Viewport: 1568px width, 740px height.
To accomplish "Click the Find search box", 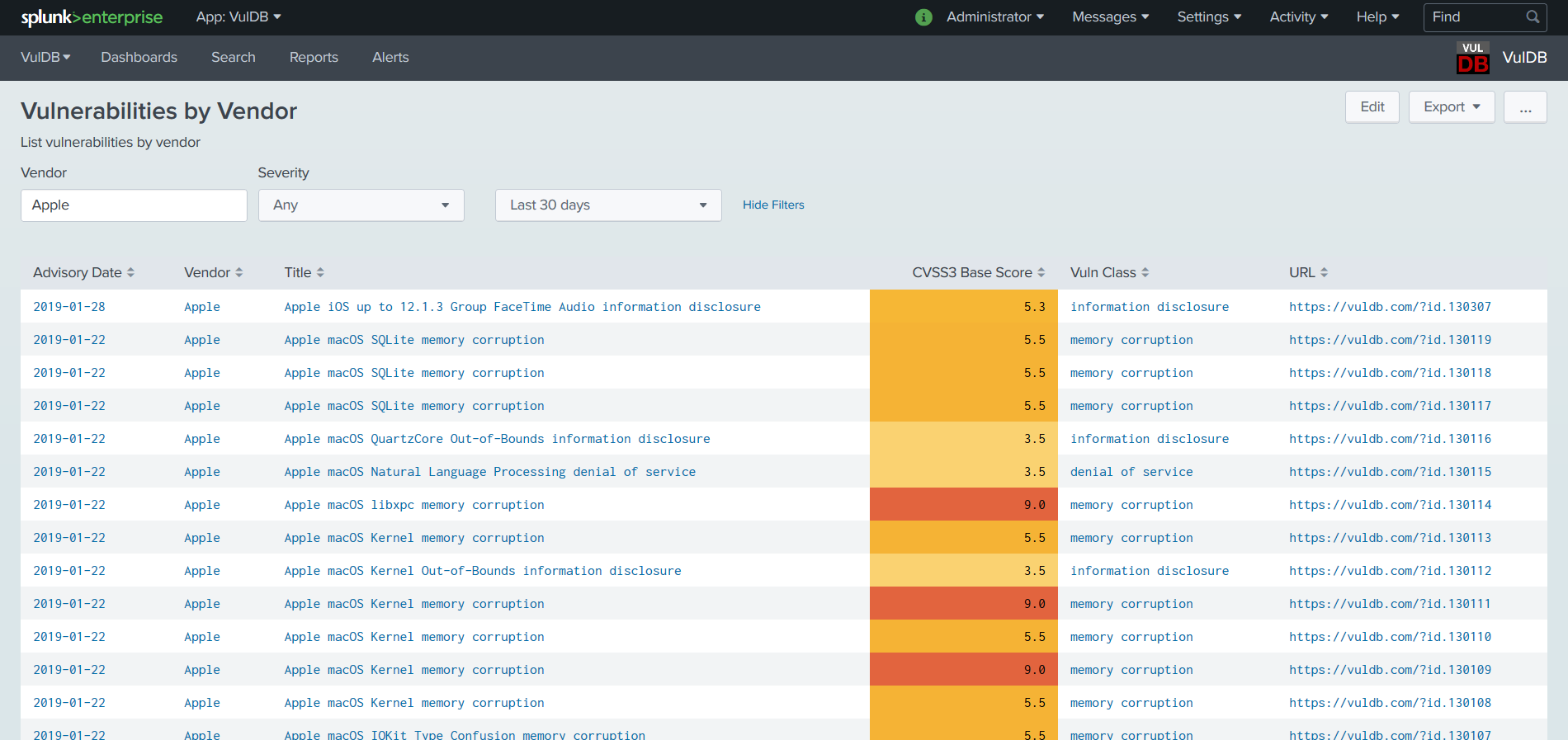I will [1485, 16].
